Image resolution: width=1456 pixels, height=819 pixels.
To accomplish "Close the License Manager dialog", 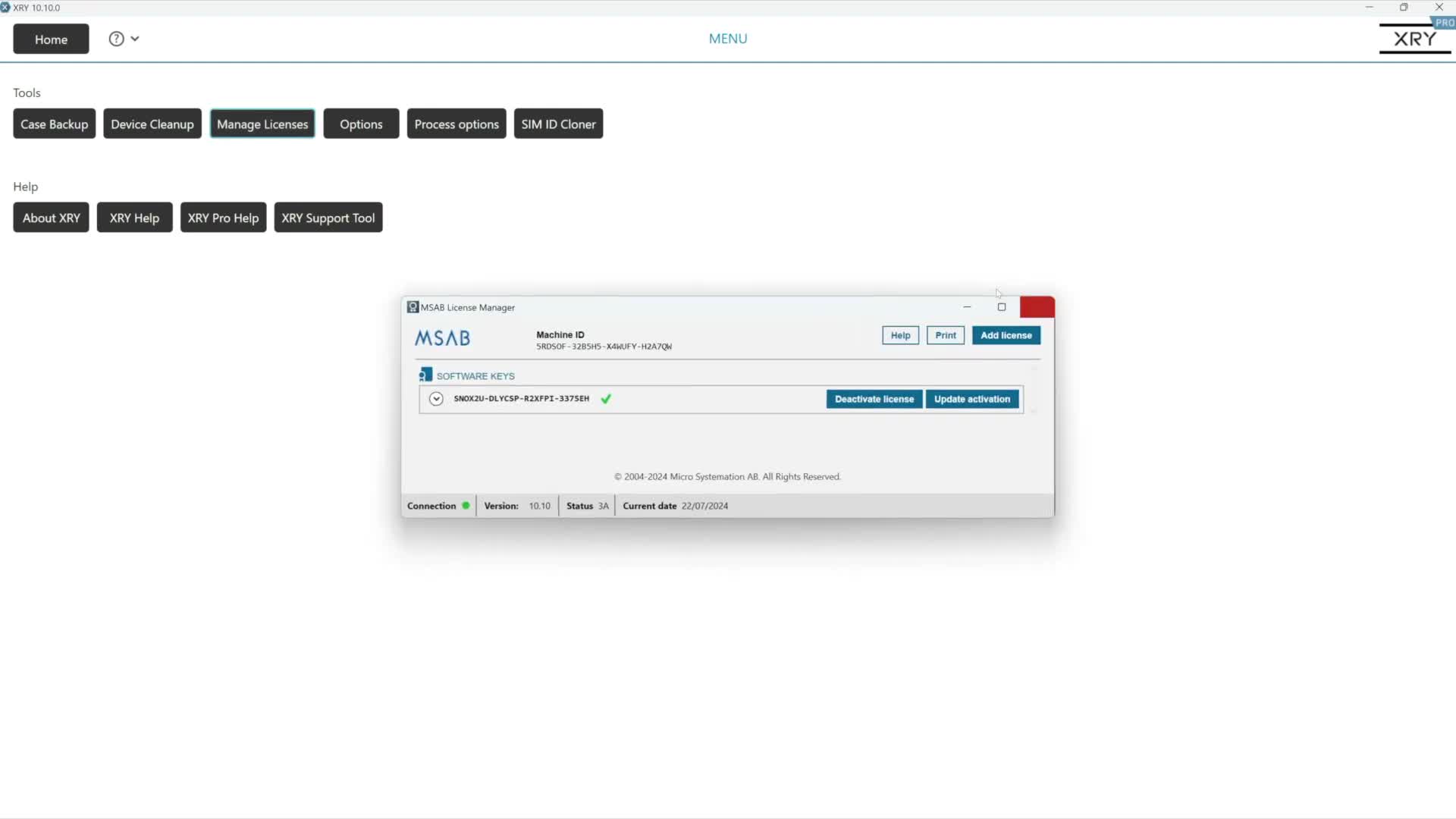I will (x=1037, y=307).
